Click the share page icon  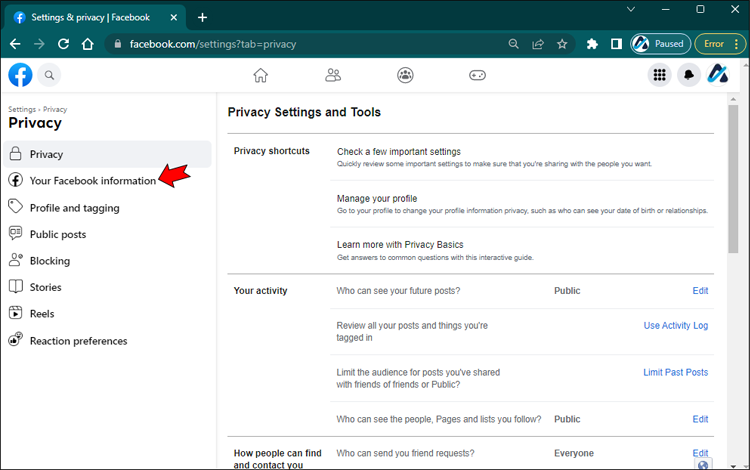[538, 44]
